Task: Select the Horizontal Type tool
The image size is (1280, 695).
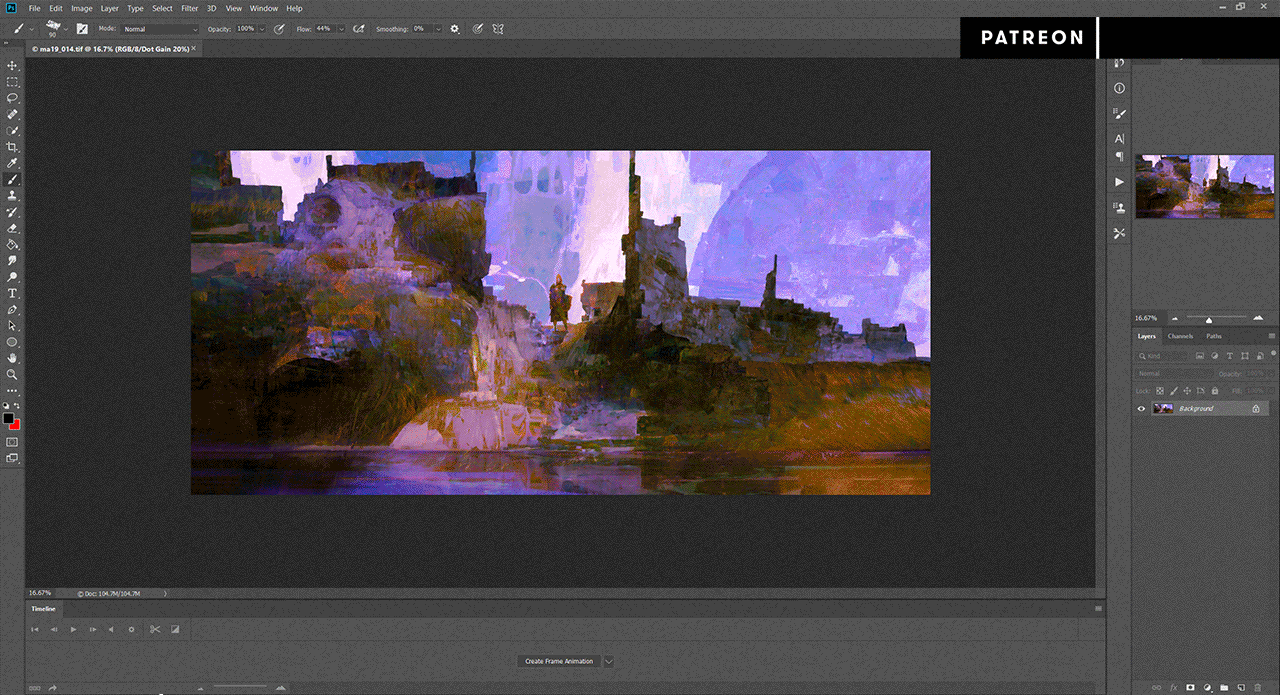Action: [x=12, y=293]
